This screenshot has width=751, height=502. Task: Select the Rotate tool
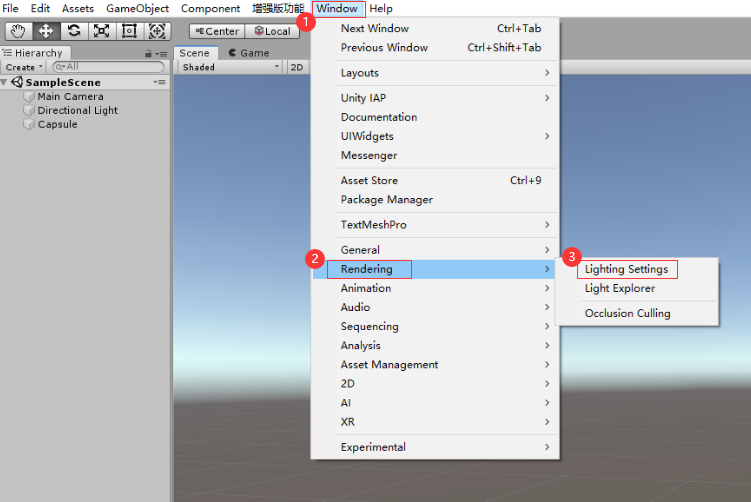coord(74,31)
